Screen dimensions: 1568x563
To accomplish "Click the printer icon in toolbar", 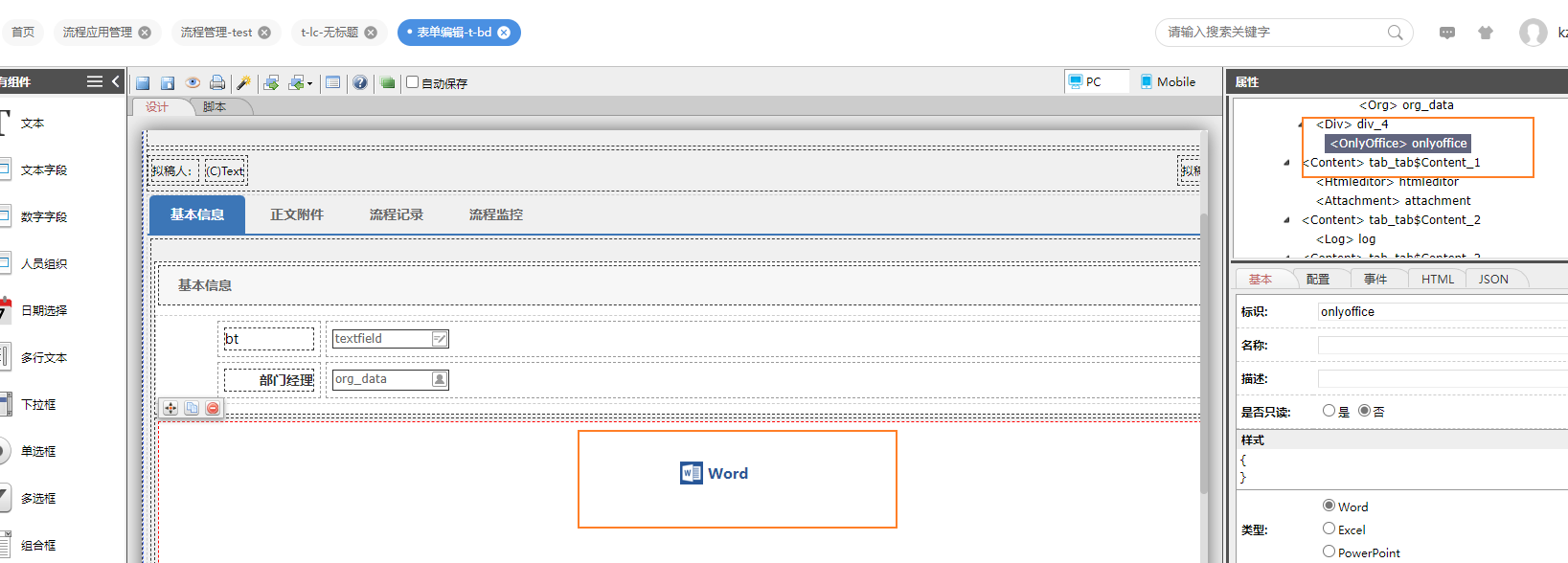I will pos(217,82).
